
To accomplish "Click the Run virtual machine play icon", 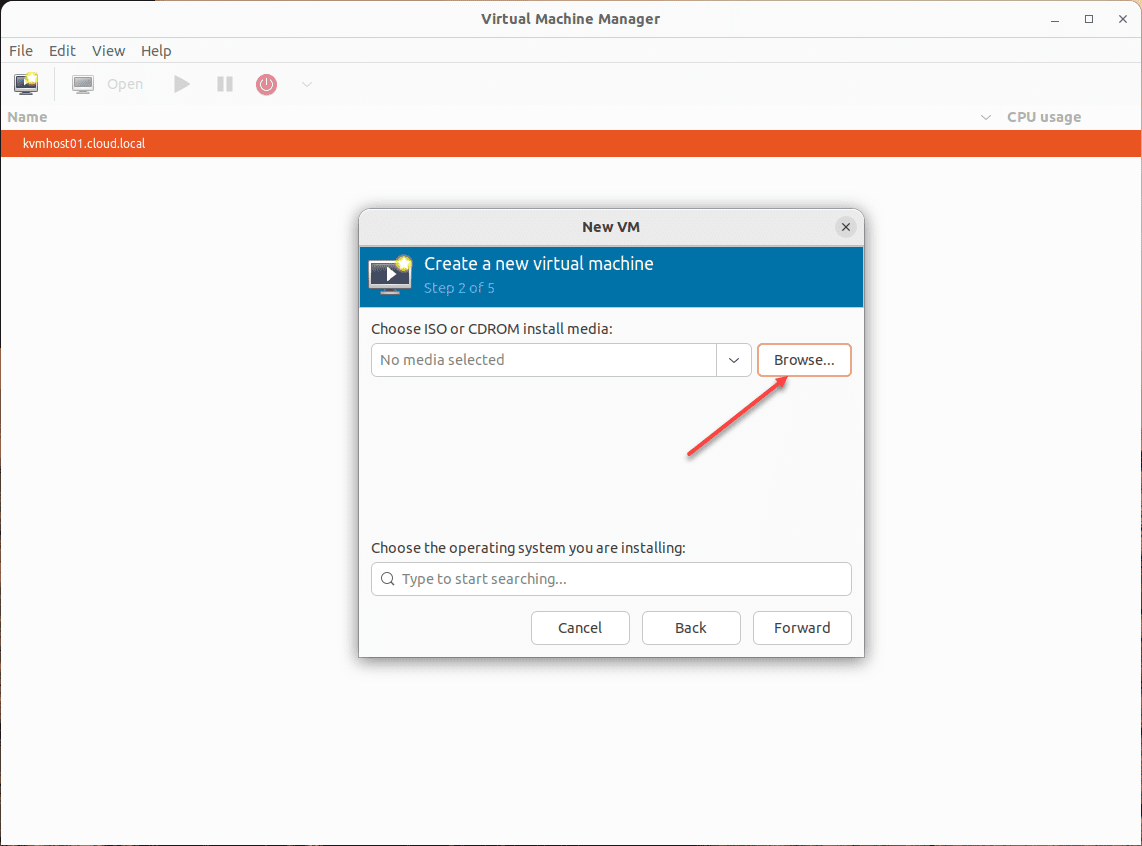I will pos(181,84).
